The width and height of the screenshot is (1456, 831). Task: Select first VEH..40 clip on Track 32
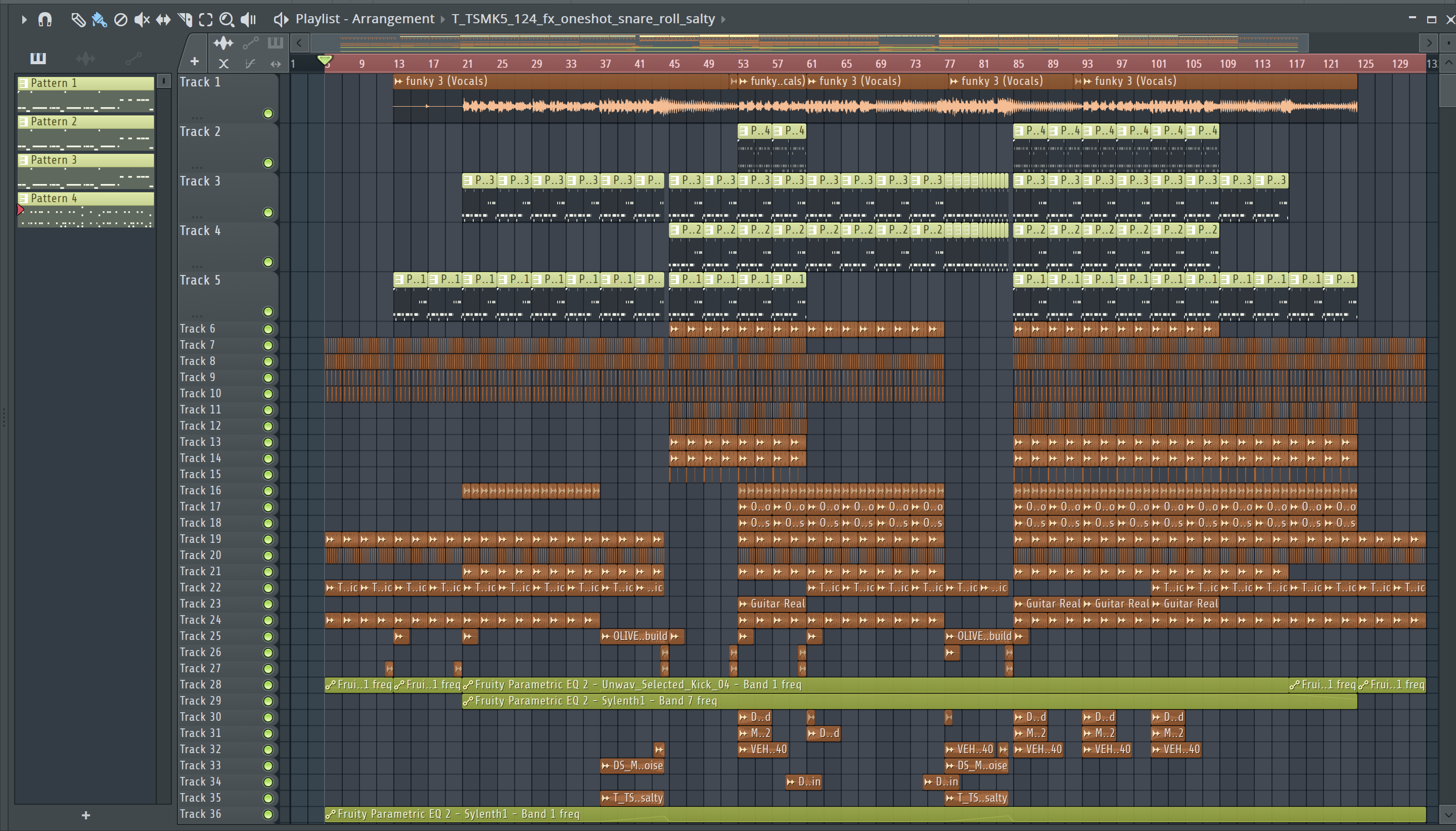[762, 750]
